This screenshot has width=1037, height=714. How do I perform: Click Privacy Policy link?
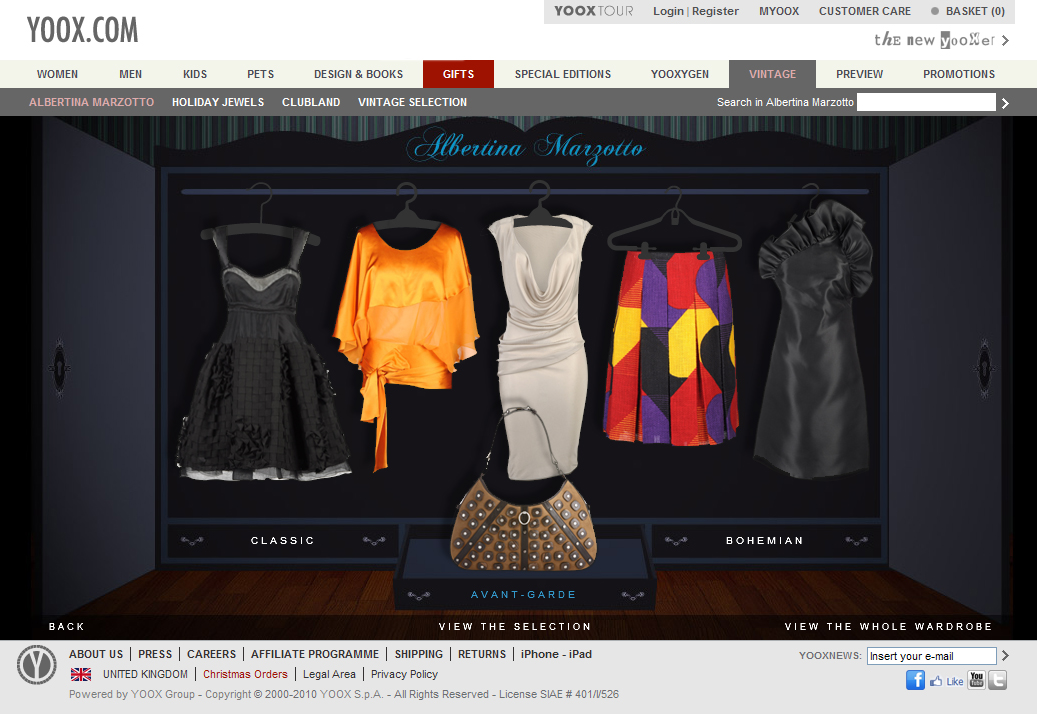404,674
